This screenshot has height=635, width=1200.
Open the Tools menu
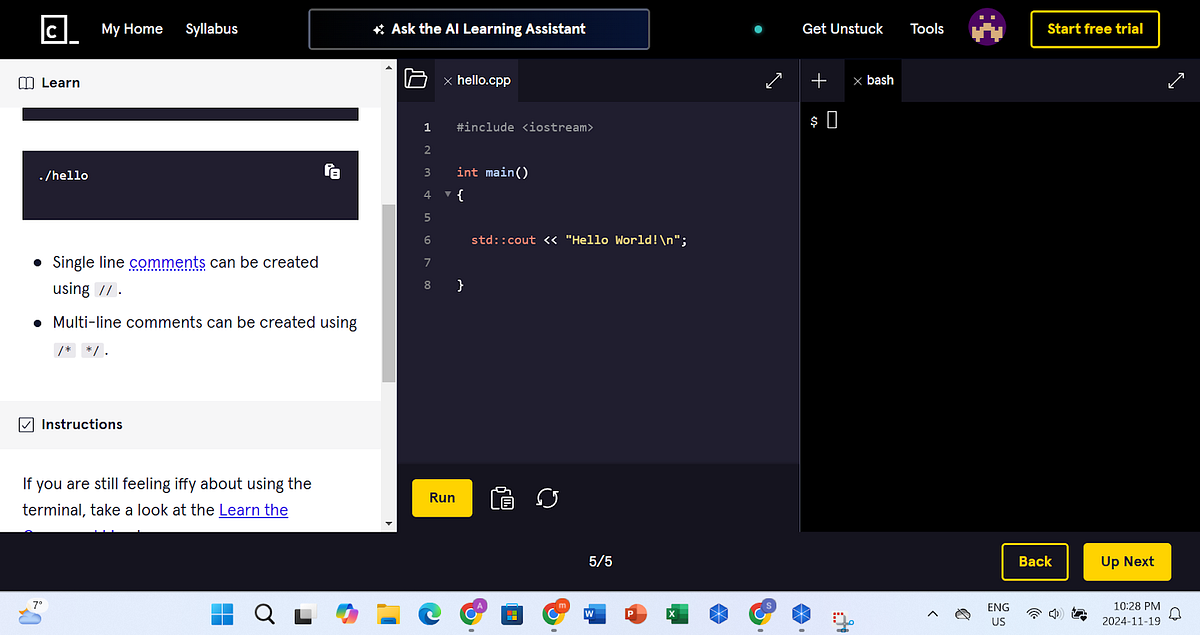pyautogui.click(x=927, y=29)
